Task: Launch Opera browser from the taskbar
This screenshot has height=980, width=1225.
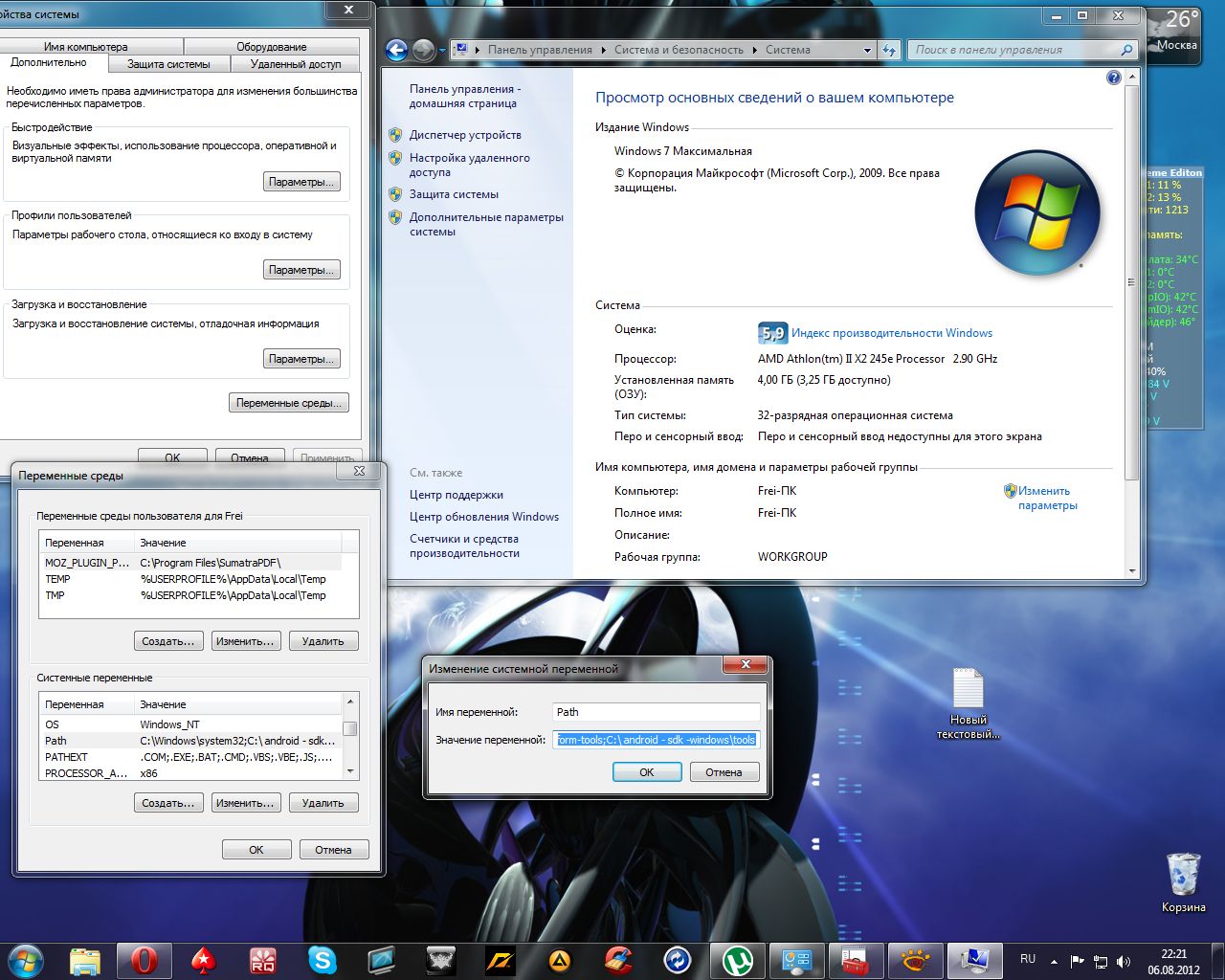Action: 145,960
